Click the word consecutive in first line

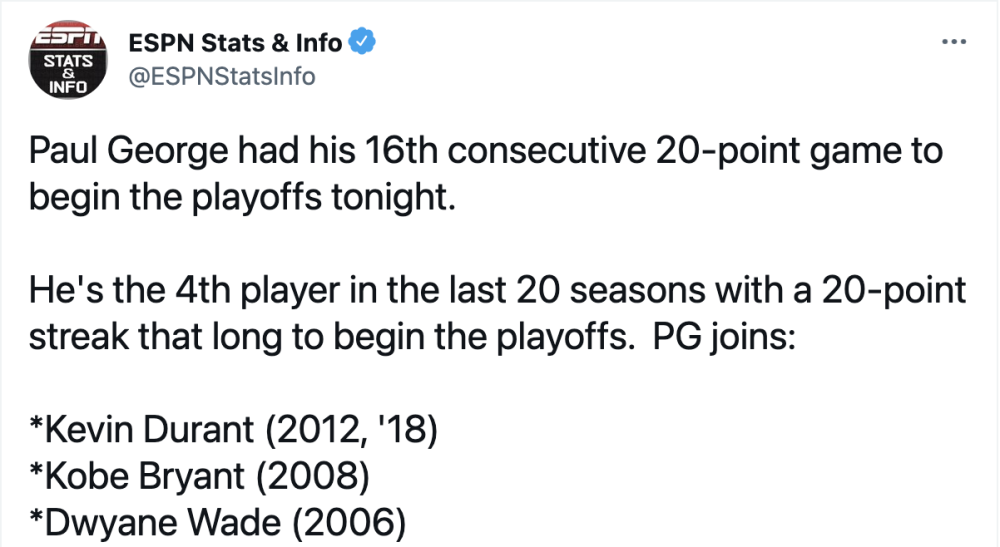click(547, 151)
